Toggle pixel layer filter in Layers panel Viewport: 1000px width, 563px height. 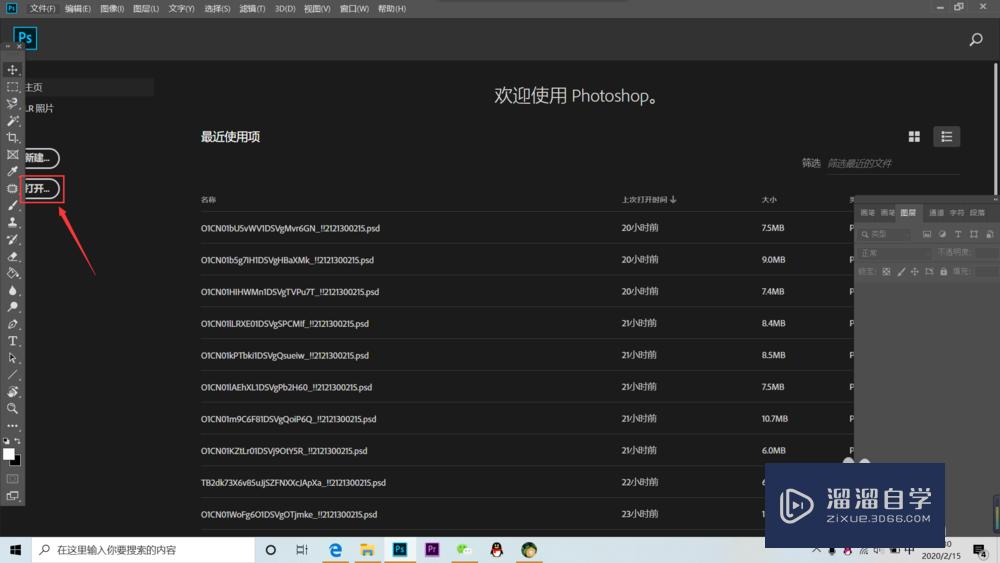[x=927, y=234]
